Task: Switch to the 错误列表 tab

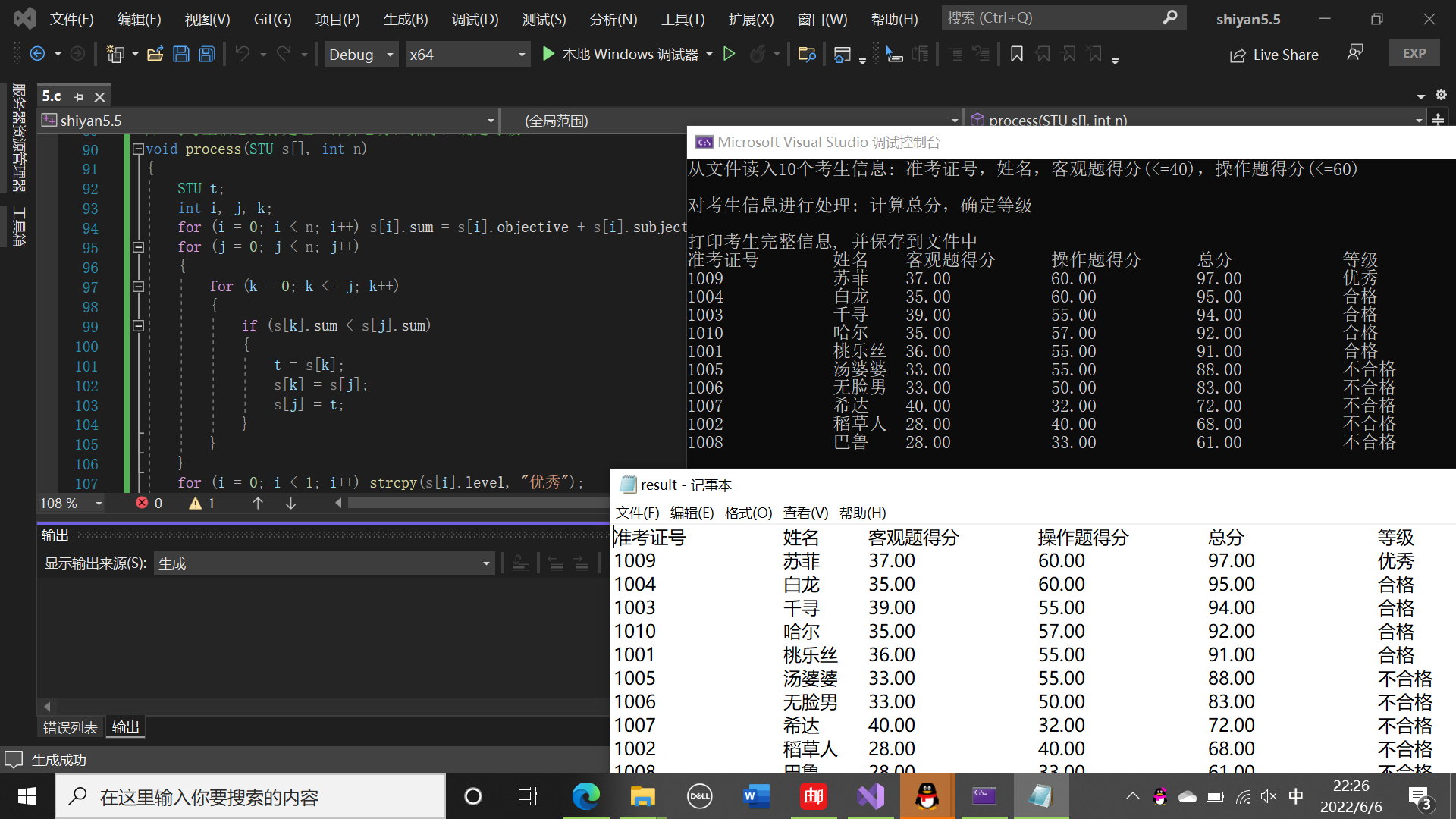Action: [x=71, y=728]
